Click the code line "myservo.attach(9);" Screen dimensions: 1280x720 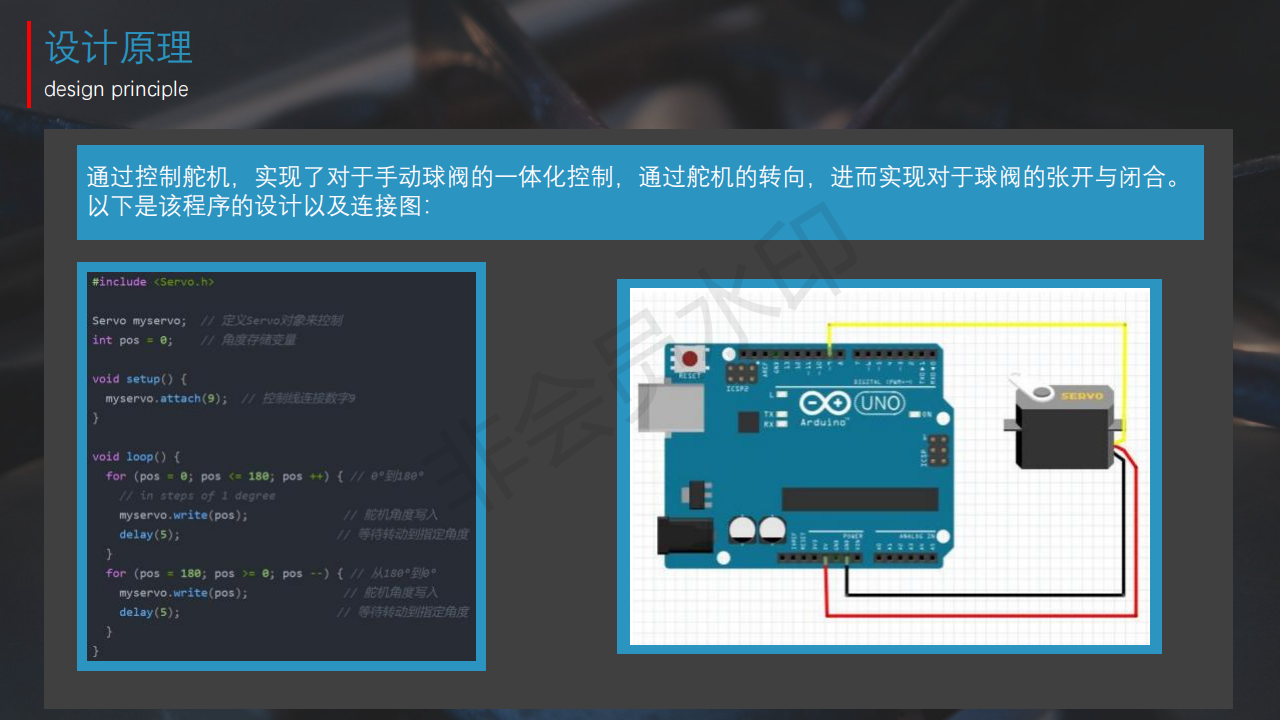[x=166, y=398]
